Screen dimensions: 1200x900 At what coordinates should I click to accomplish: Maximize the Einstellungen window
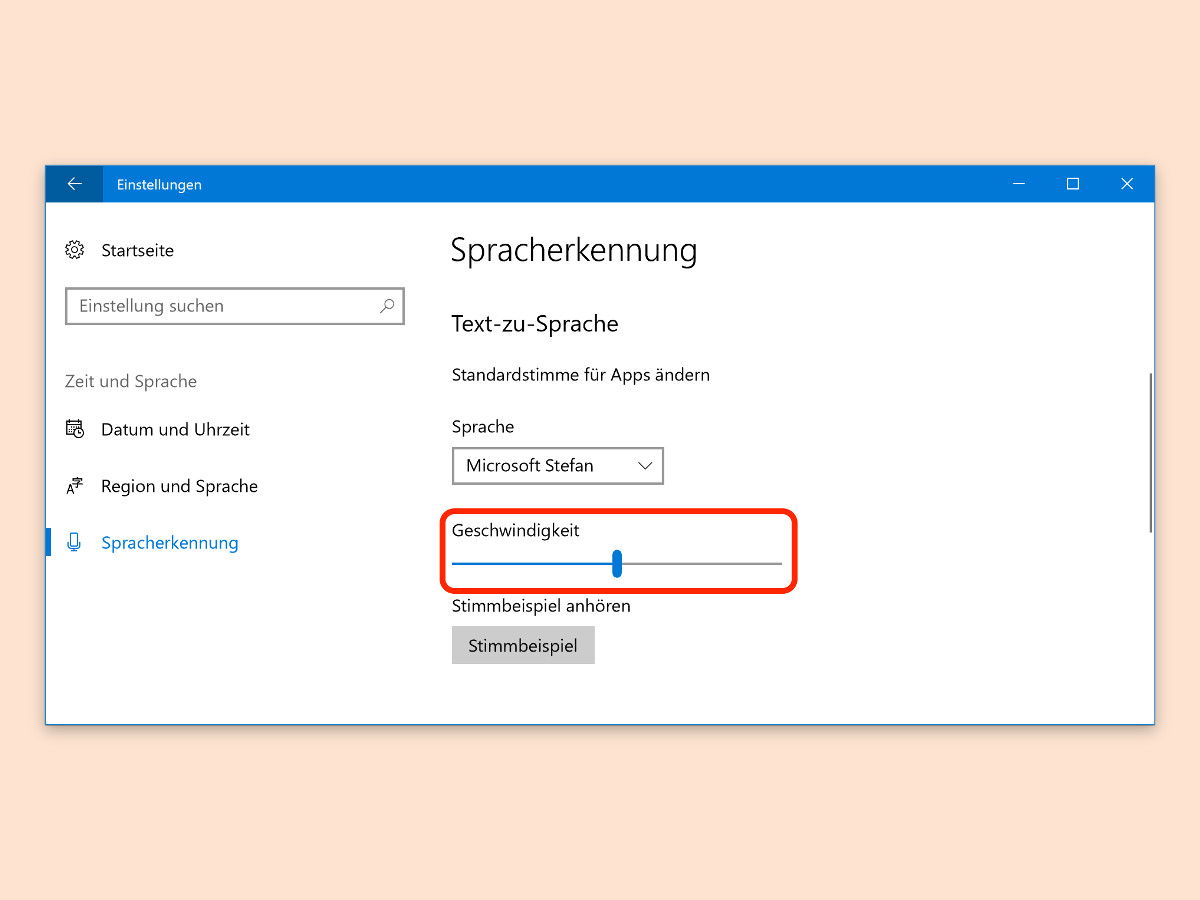pos(1073,184)
